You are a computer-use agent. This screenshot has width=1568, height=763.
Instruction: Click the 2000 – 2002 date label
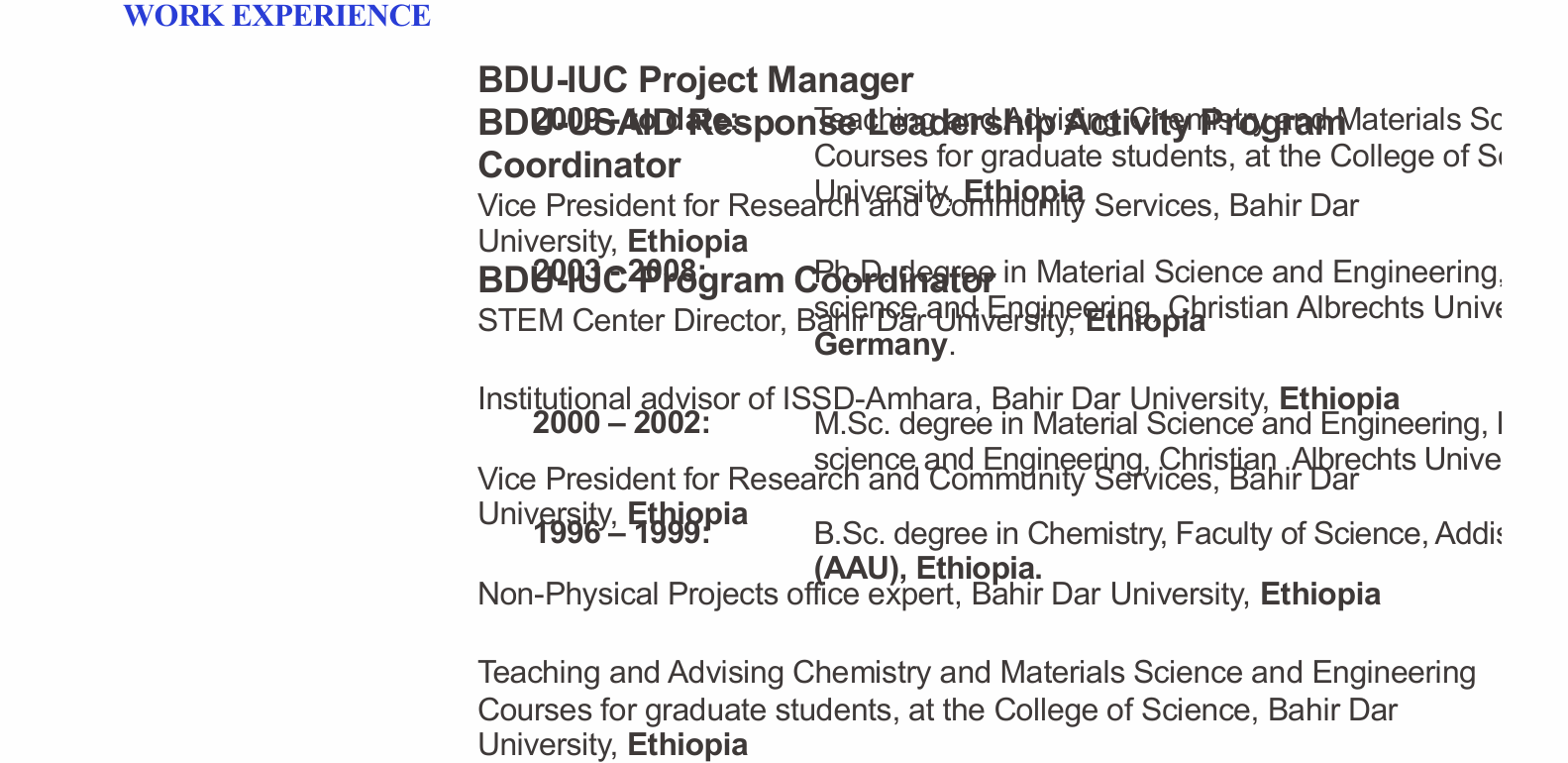tap(621, 423)
